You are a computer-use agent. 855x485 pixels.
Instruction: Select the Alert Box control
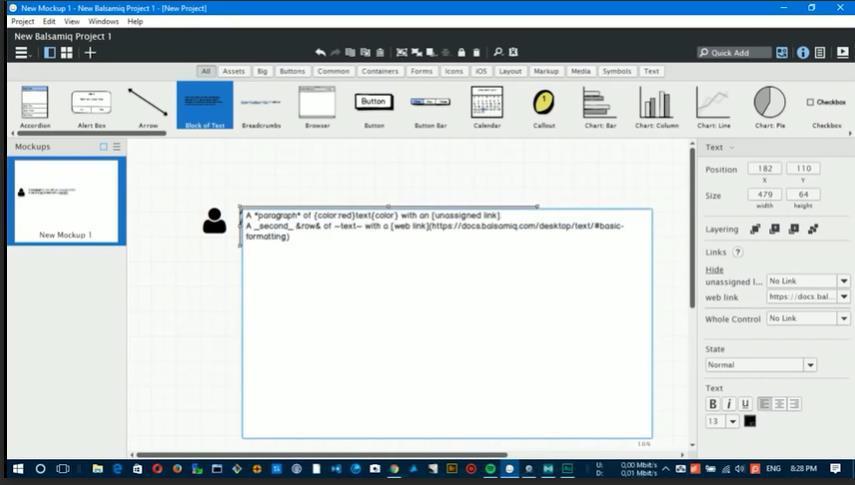point(92,106)
